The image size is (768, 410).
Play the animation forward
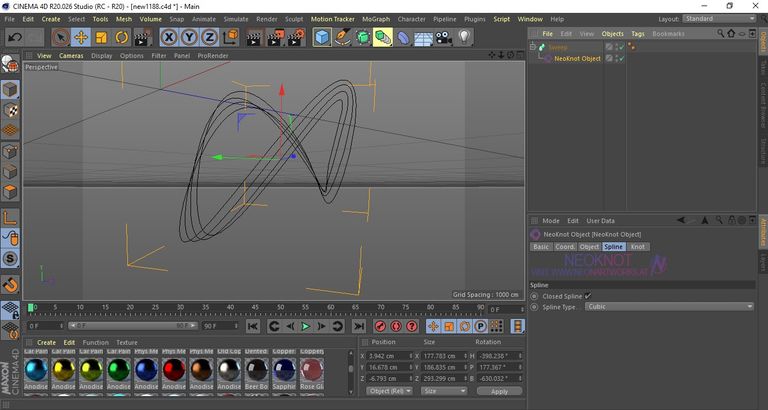click(305, 326)
